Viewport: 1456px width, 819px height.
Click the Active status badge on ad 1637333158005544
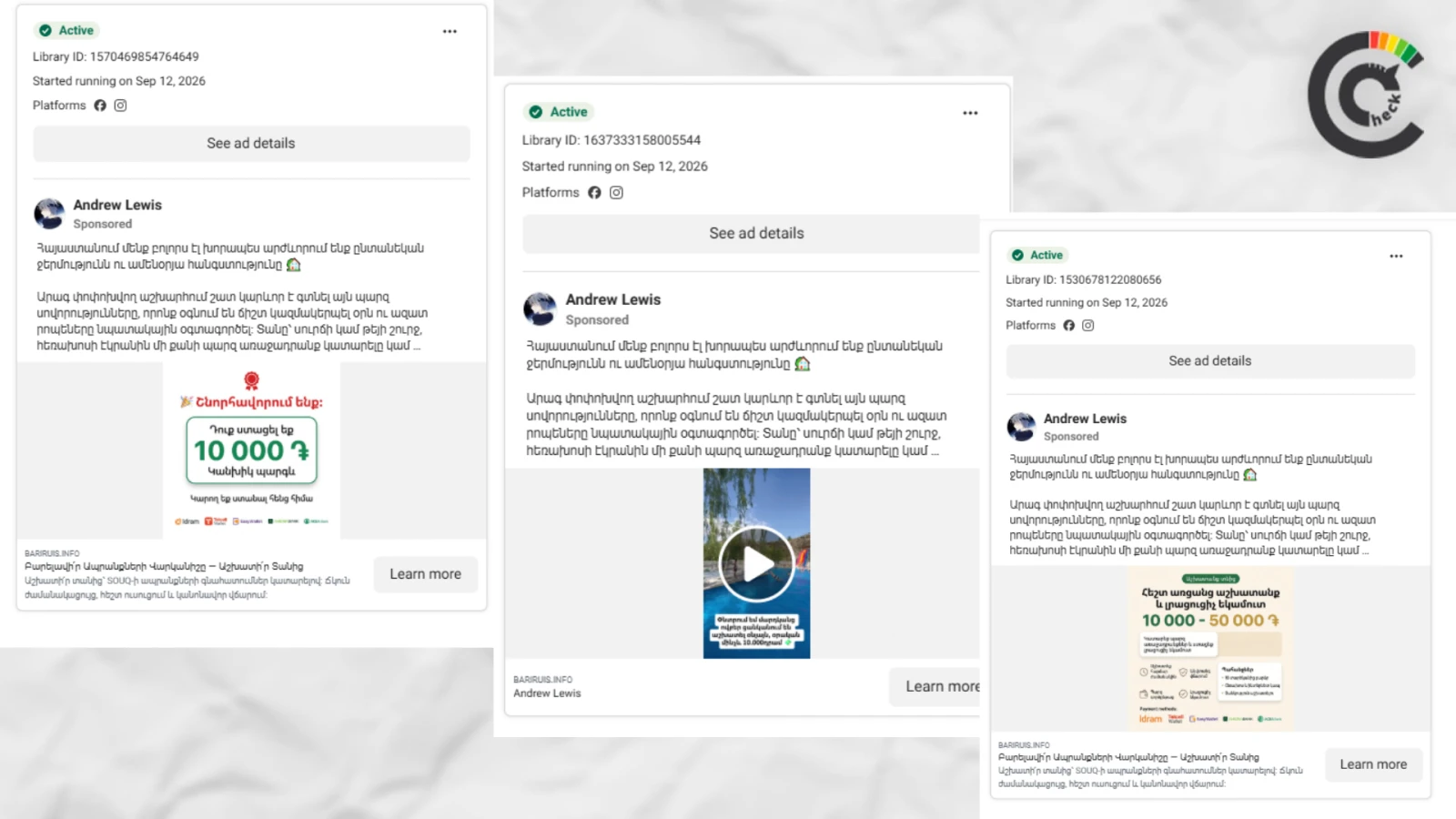(x=559, y=112)
